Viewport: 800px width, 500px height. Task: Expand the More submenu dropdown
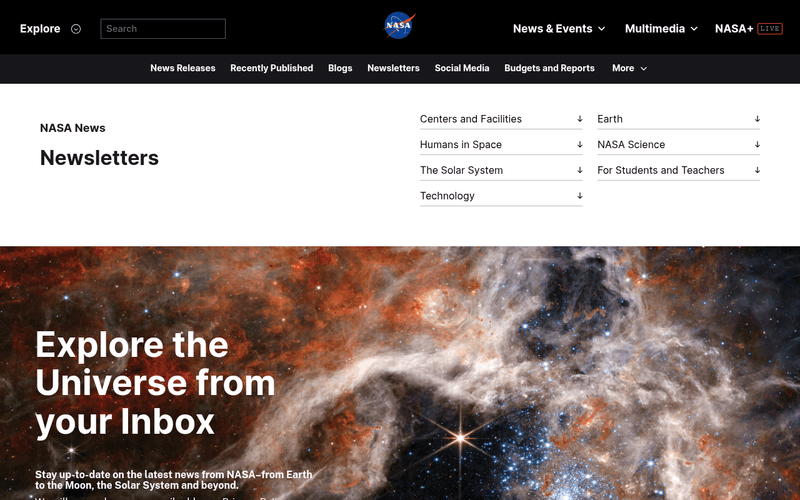(629, 68)
